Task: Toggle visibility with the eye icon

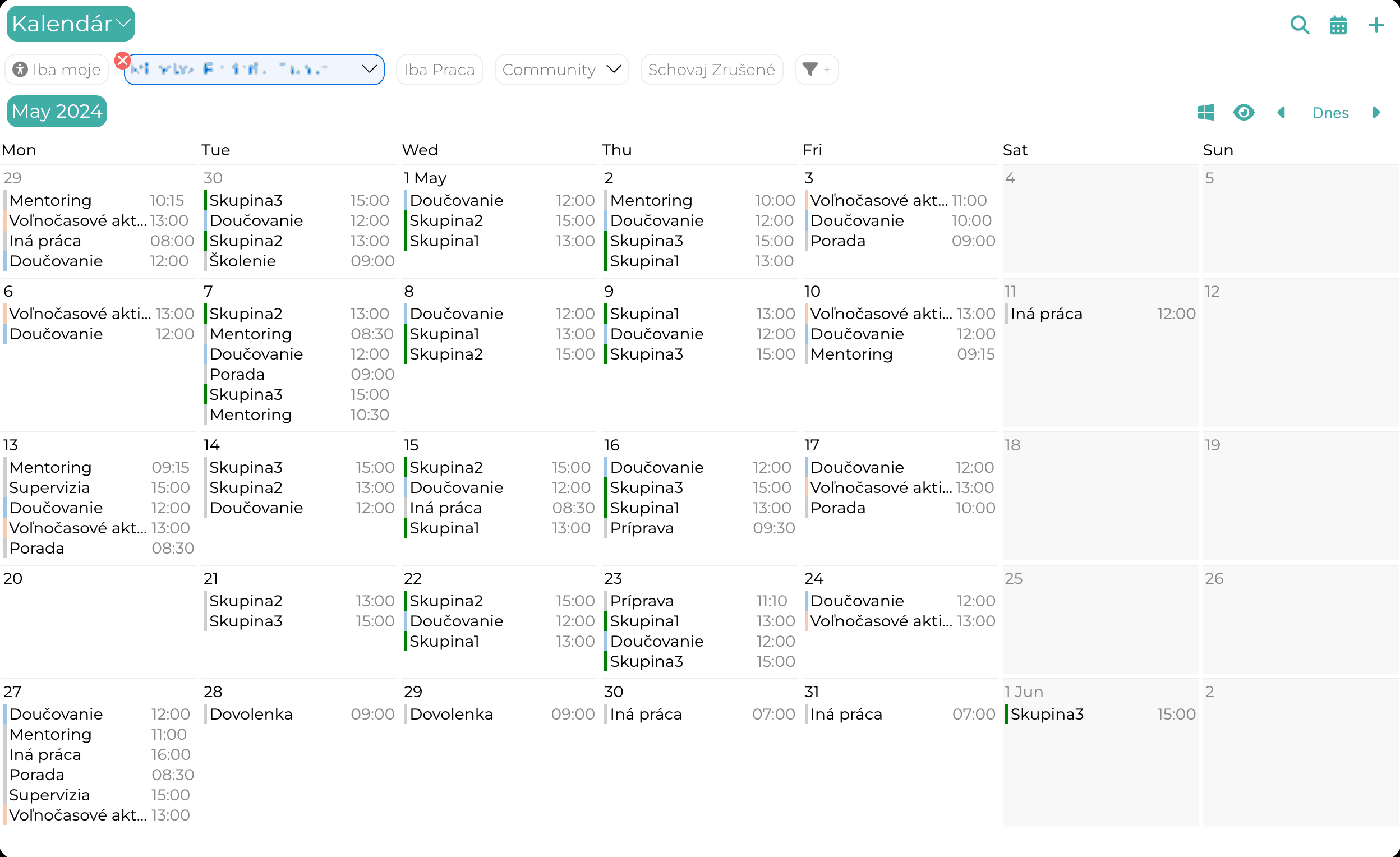Action: [x=1244, y=113]
